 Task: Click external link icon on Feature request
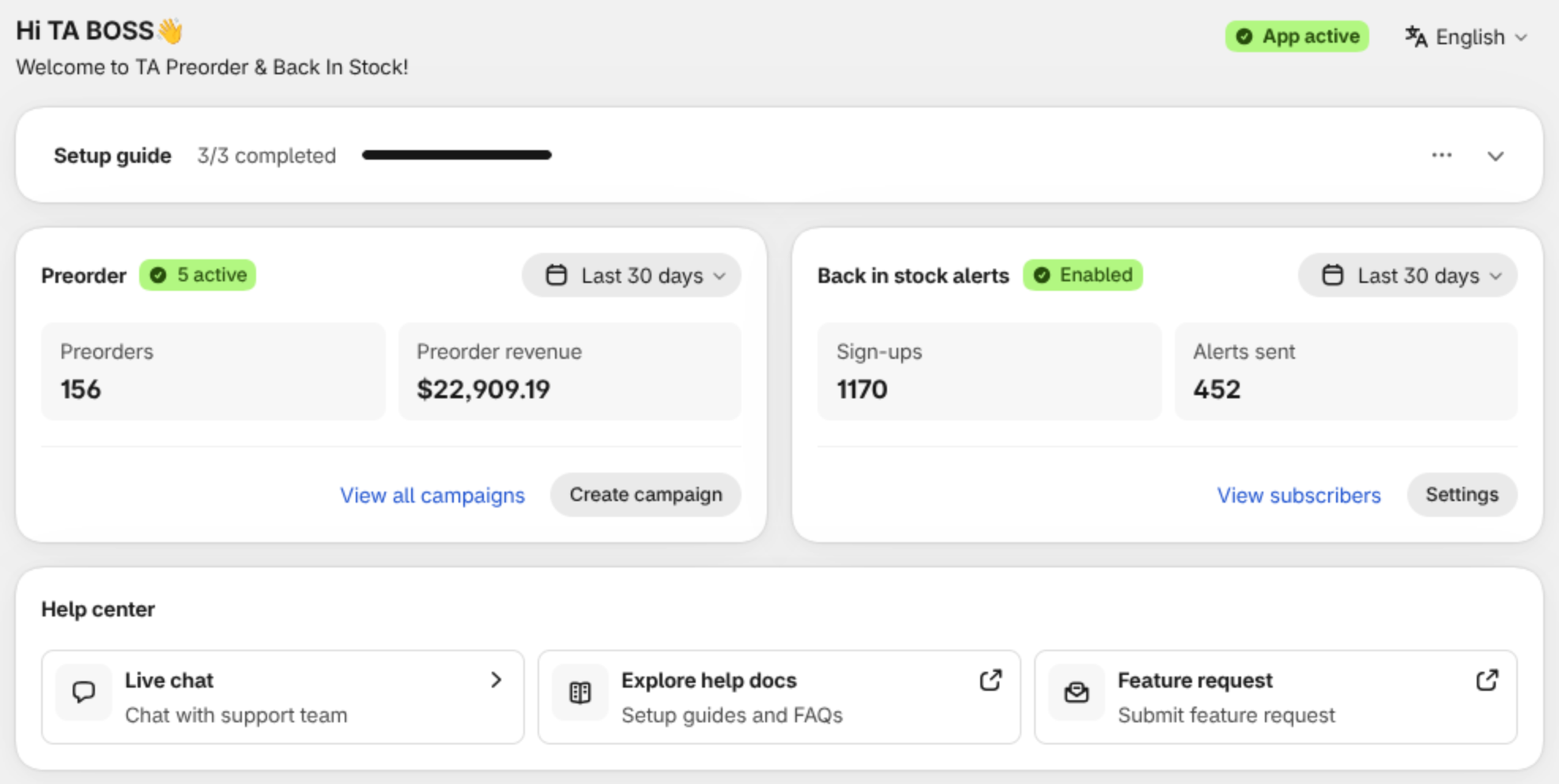point(1487,680)
